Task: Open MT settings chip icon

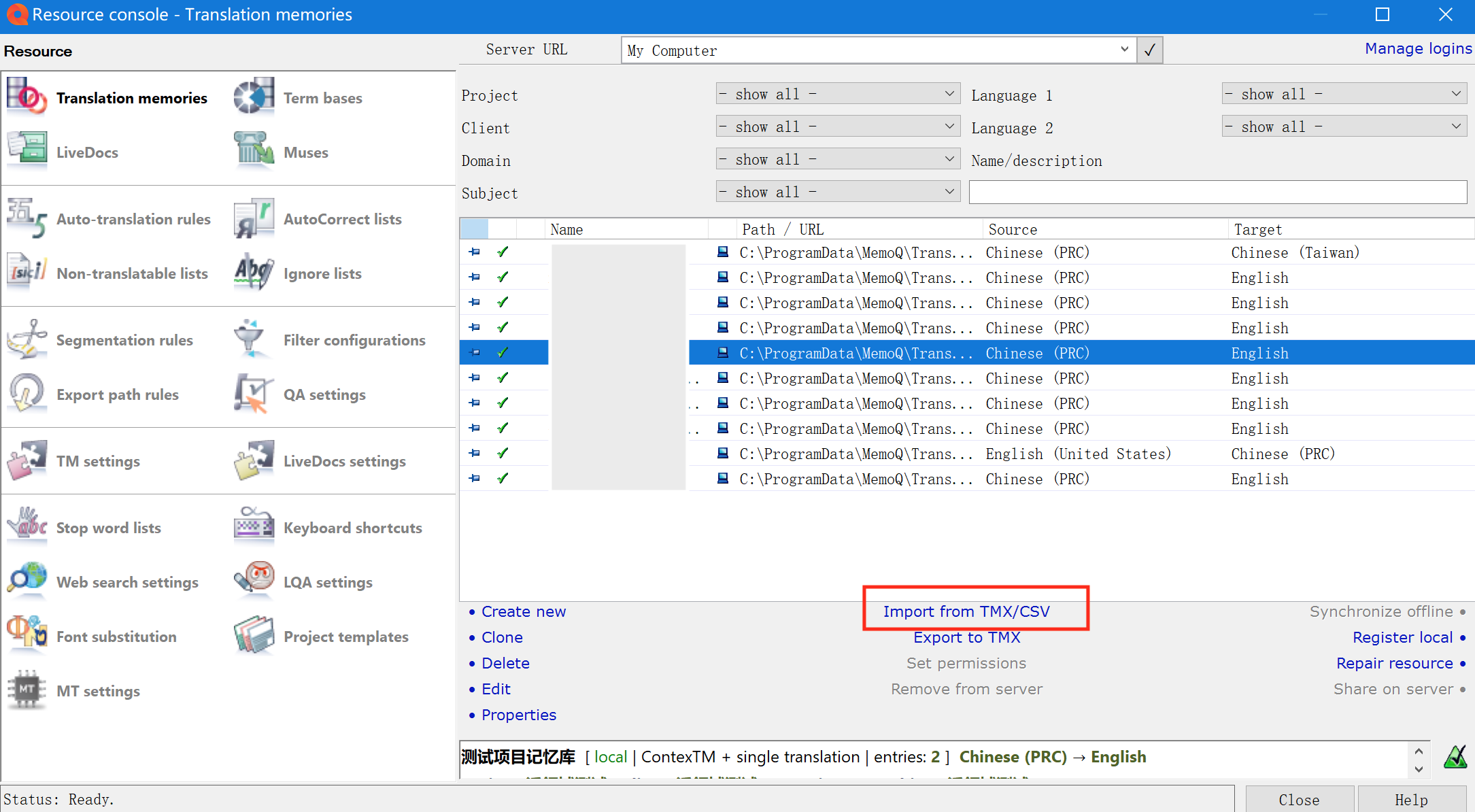Action: pyautogui.click(x=27, y=690)
